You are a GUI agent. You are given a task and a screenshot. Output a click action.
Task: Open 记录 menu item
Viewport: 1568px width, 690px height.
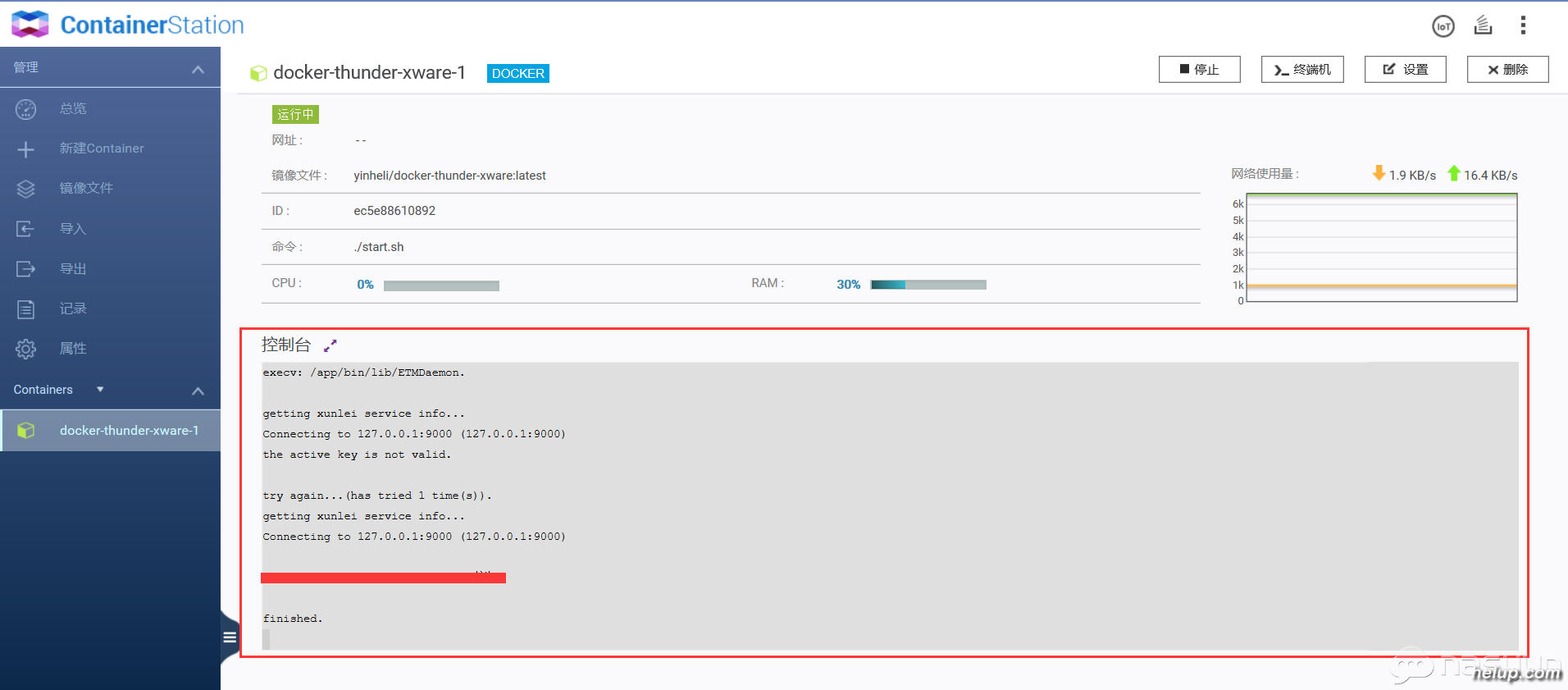[73, 308]
